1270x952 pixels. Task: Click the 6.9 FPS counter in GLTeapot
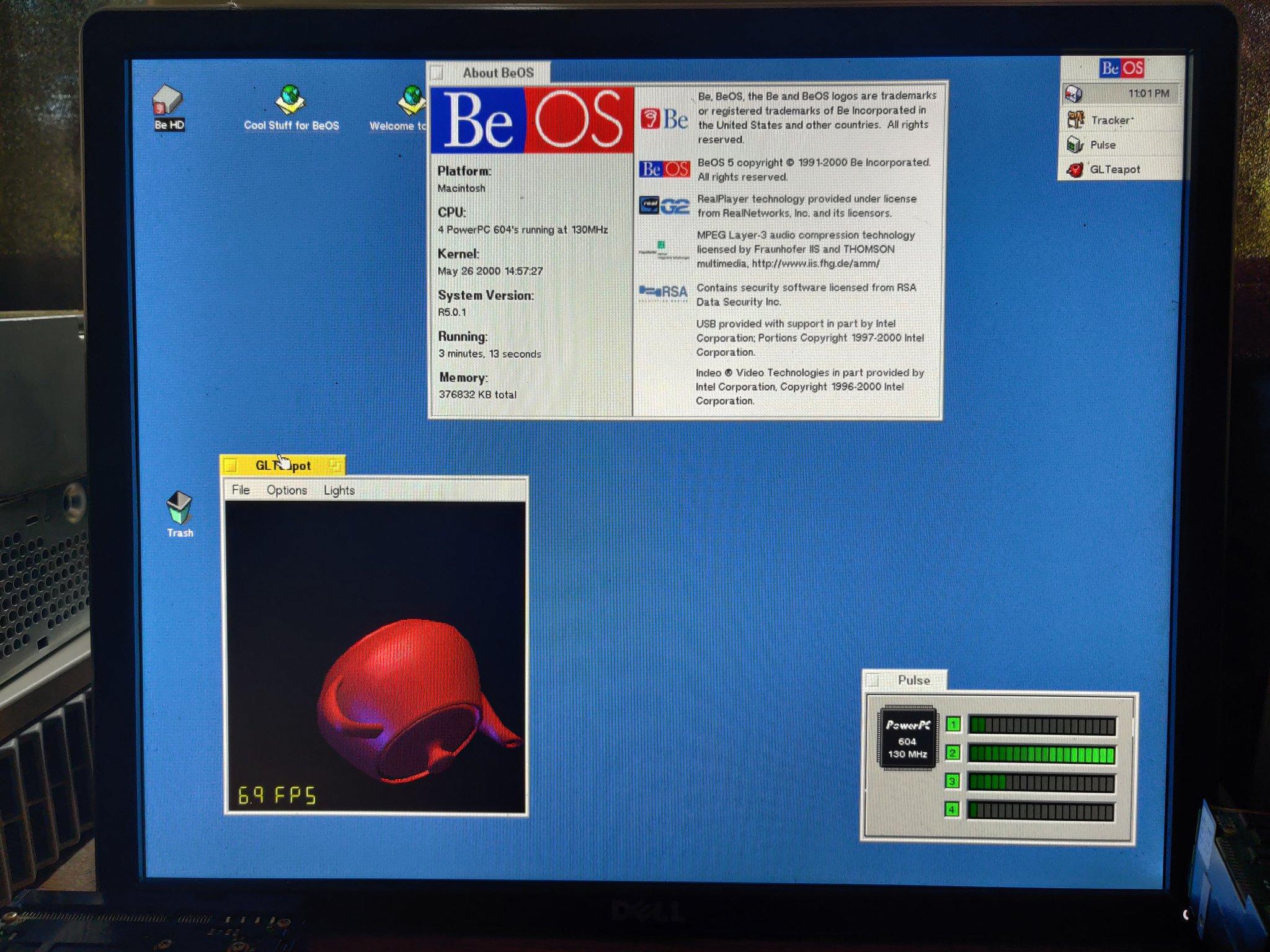277,795
